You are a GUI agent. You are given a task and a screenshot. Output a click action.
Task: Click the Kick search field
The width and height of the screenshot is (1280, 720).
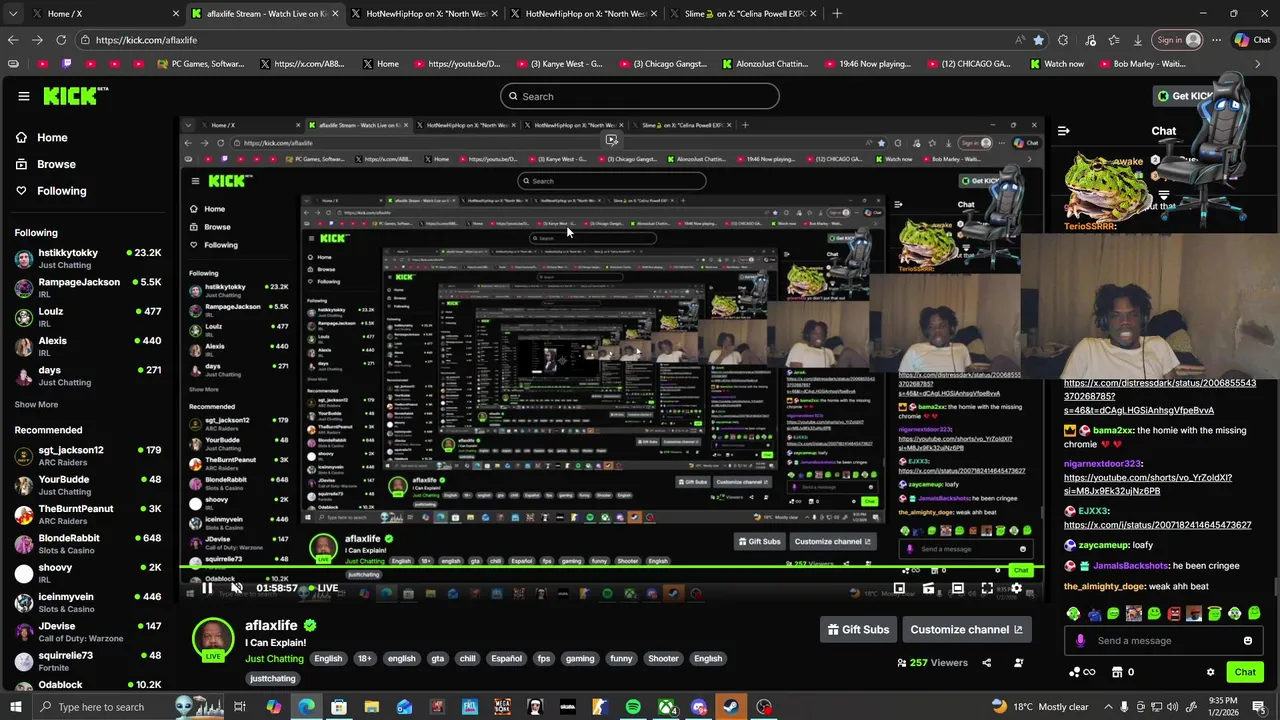pyautogui.click(x=640, y=96)
